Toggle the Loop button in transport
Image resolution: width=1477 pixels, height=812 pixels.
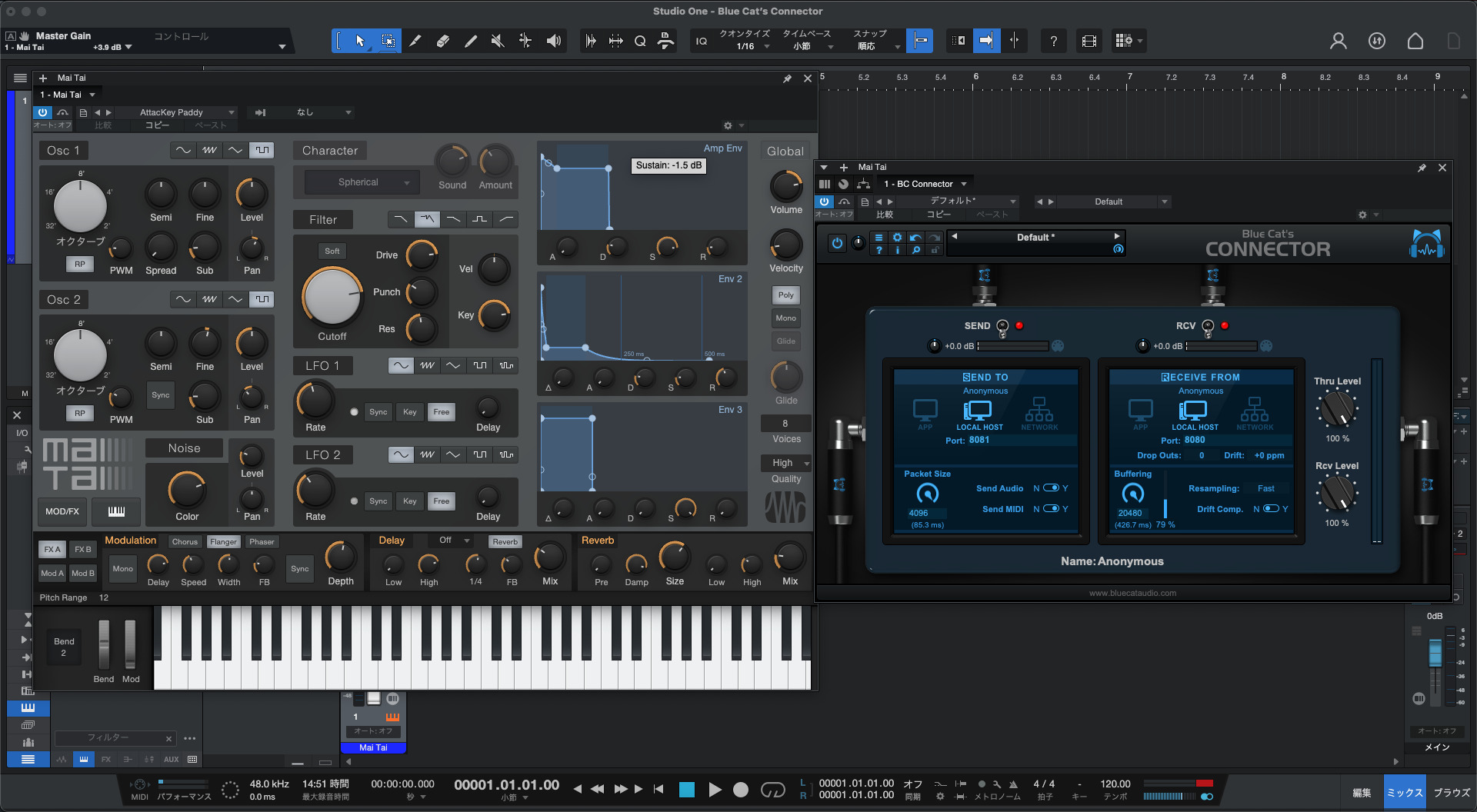(772, 790)
